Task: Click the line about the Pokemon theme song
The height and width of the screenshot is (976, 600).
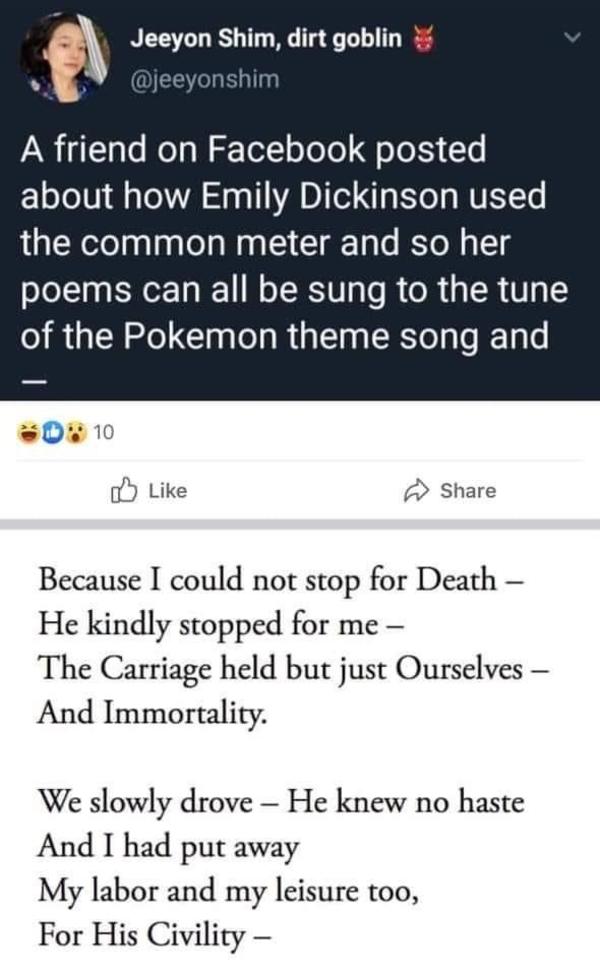Action: [x=284, y=337]
